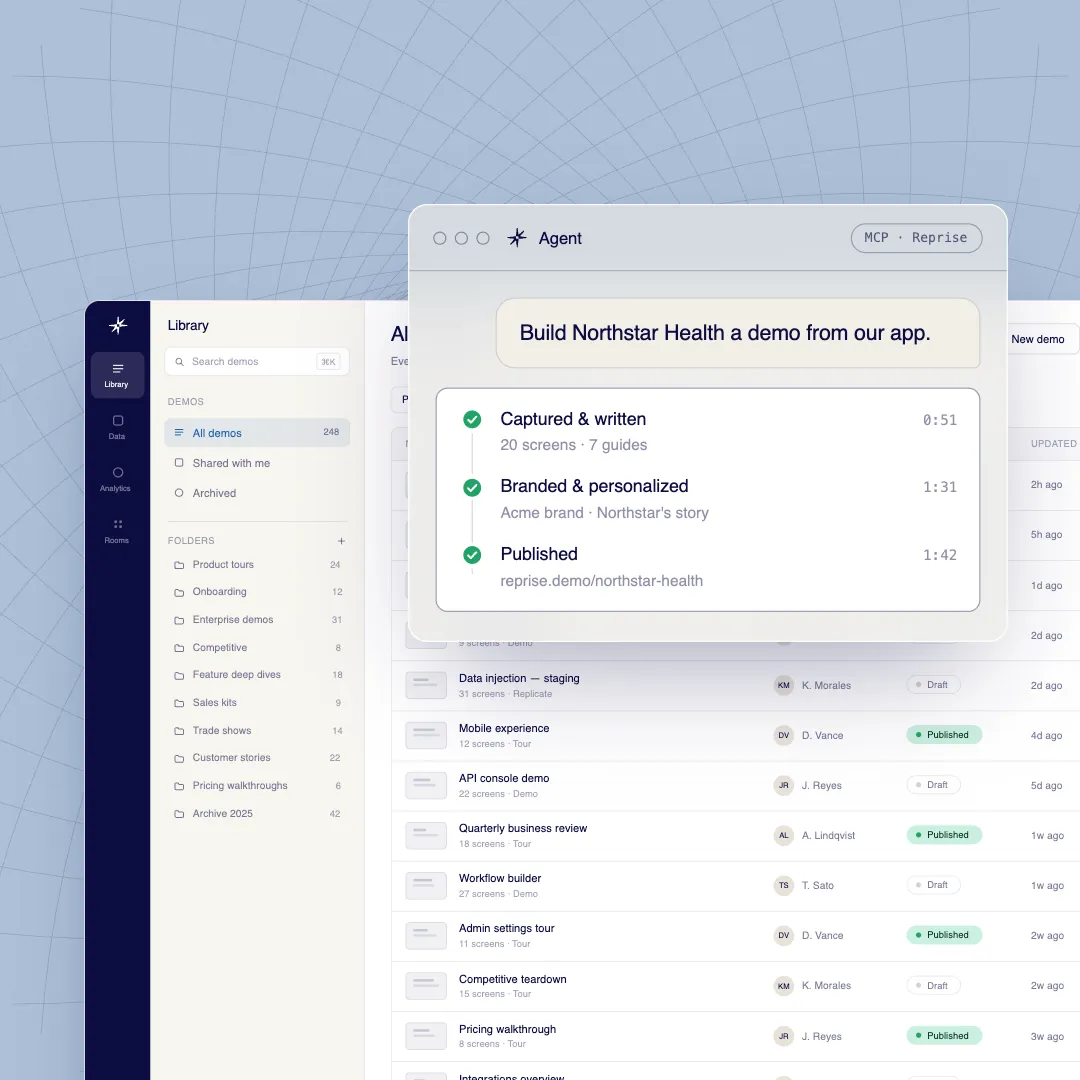Open the Archive 2025 folder
The height and width of the screenshot is (1080, 1080).
tap(257, 813)
